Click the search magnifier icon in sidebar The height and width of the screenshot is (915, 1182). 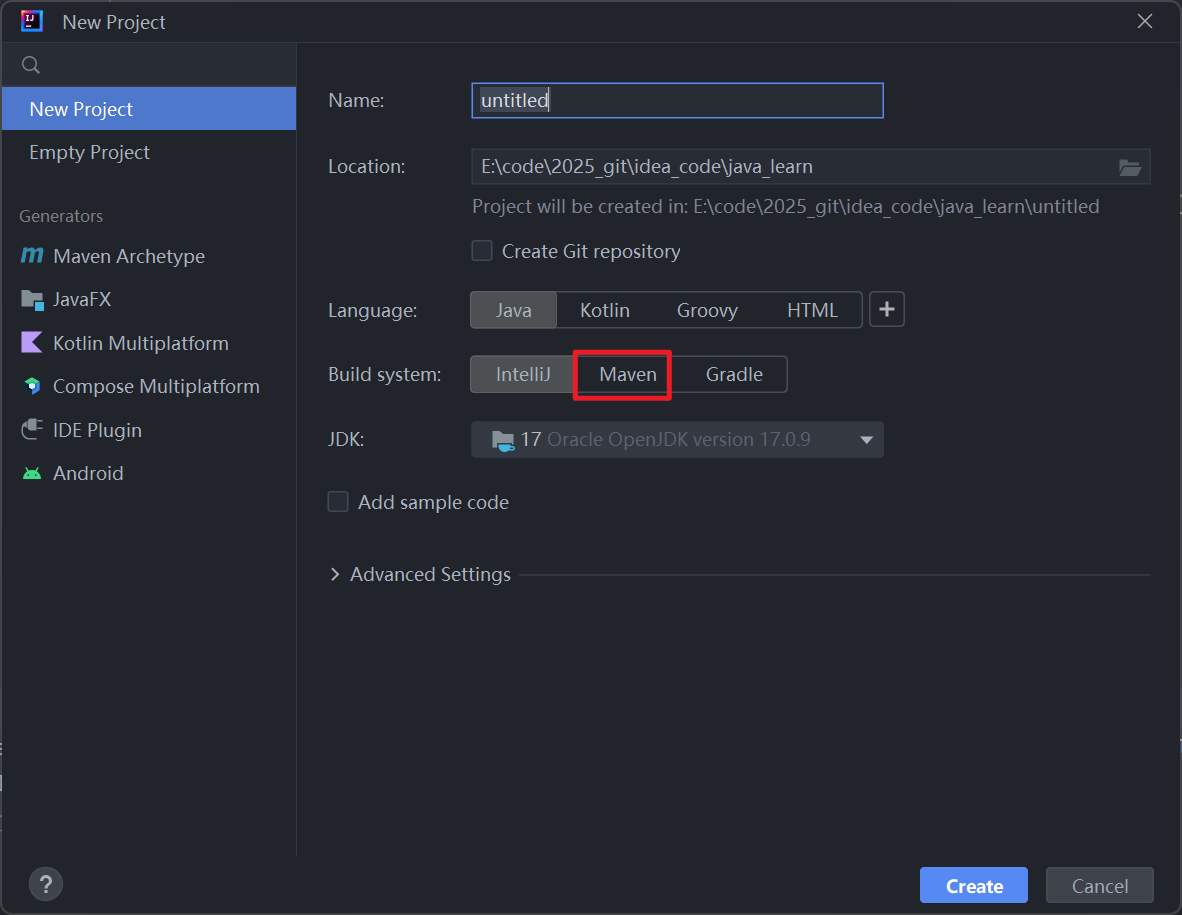[31, 65]
